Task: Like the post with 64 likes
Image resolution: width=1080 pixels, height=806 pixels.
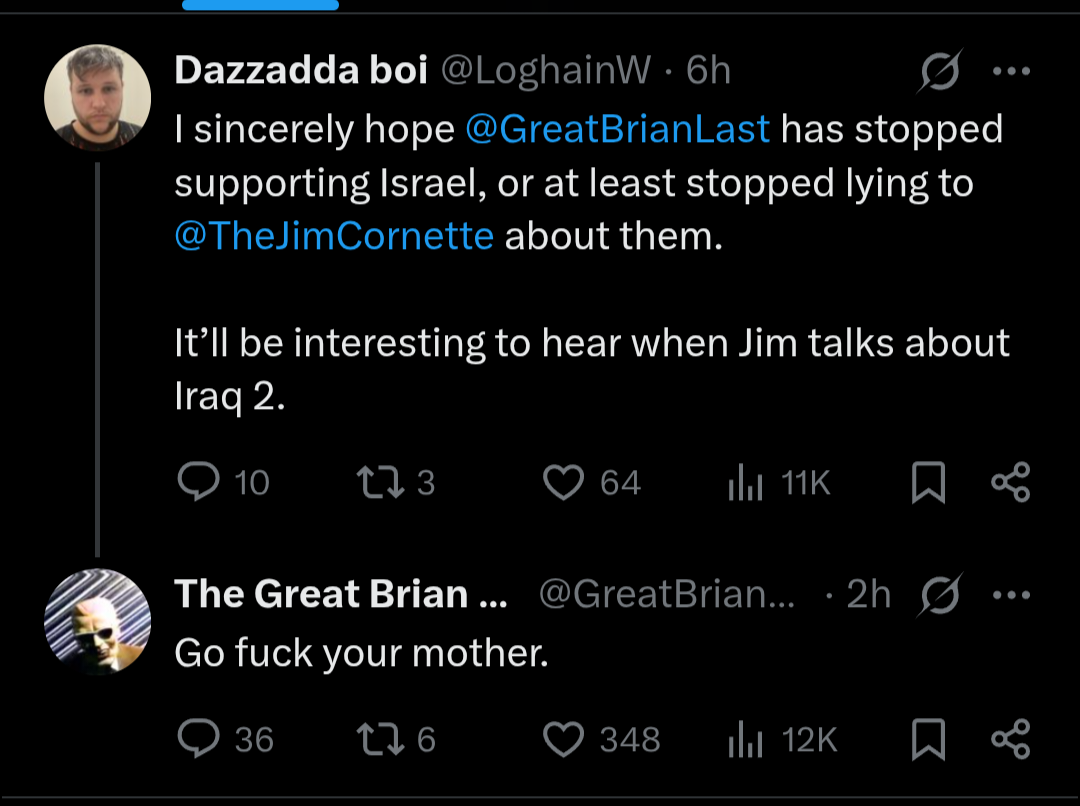Action: 563,483
